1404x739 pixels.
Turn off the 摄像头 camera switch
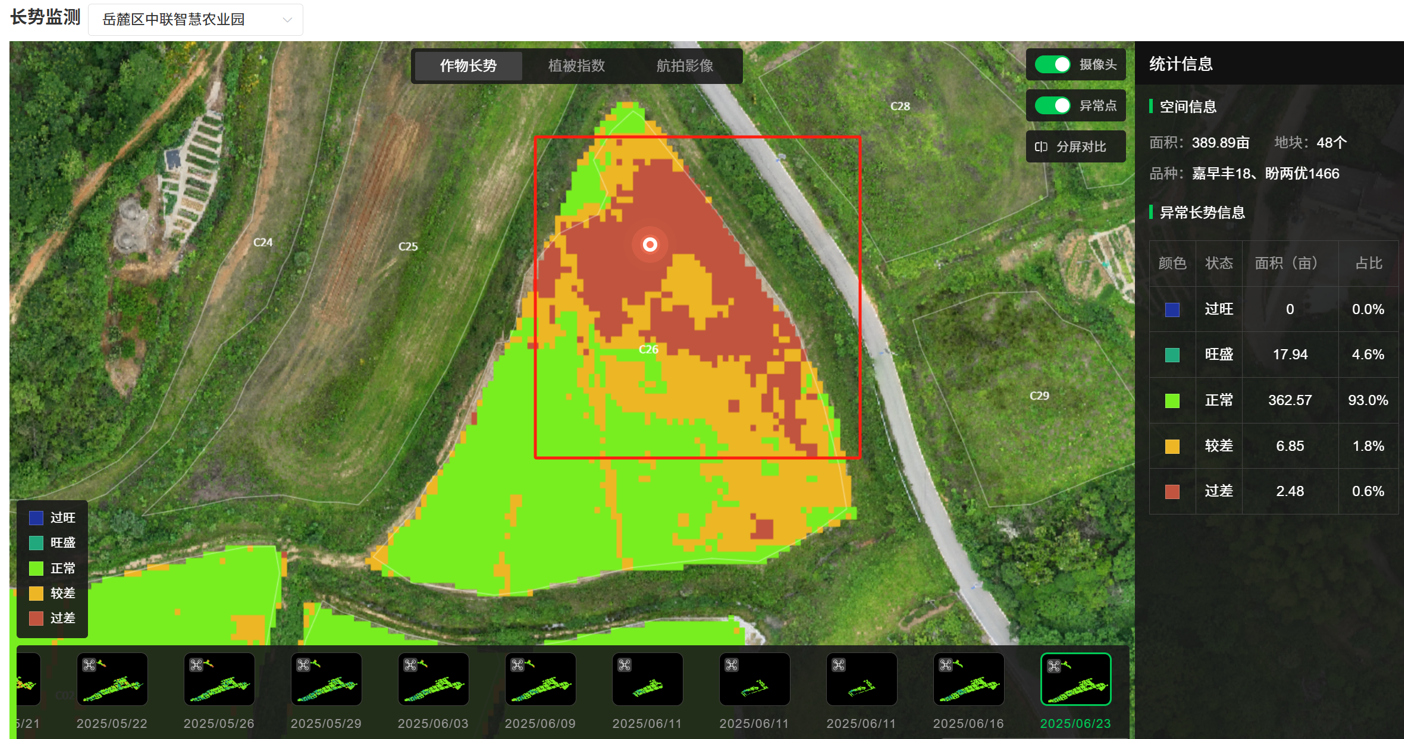pyautogui.click(x=1052, y=65)
